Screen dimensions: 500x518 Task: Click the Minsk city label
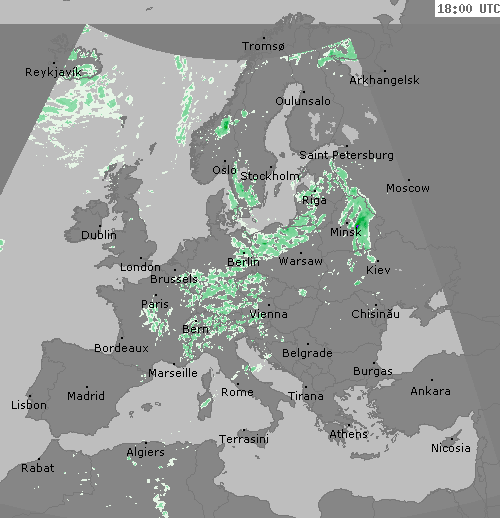coord(346,232)
